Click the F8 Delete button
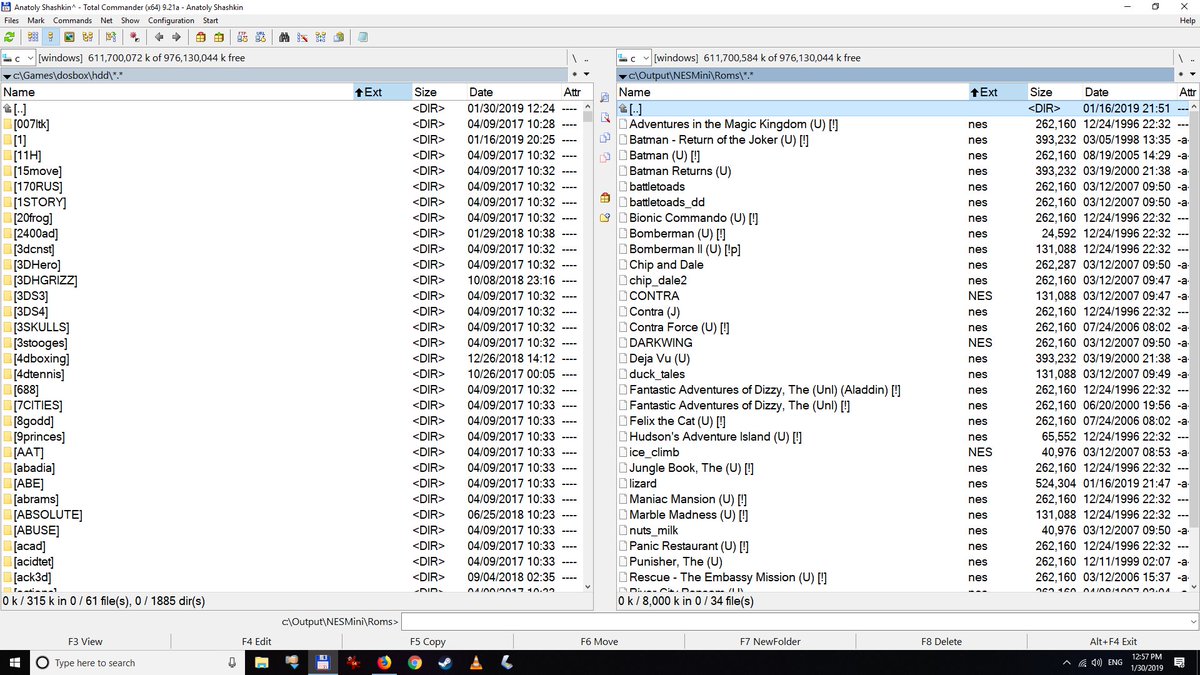This screenshot has height=675, width=1200. [x=941, y=642]
